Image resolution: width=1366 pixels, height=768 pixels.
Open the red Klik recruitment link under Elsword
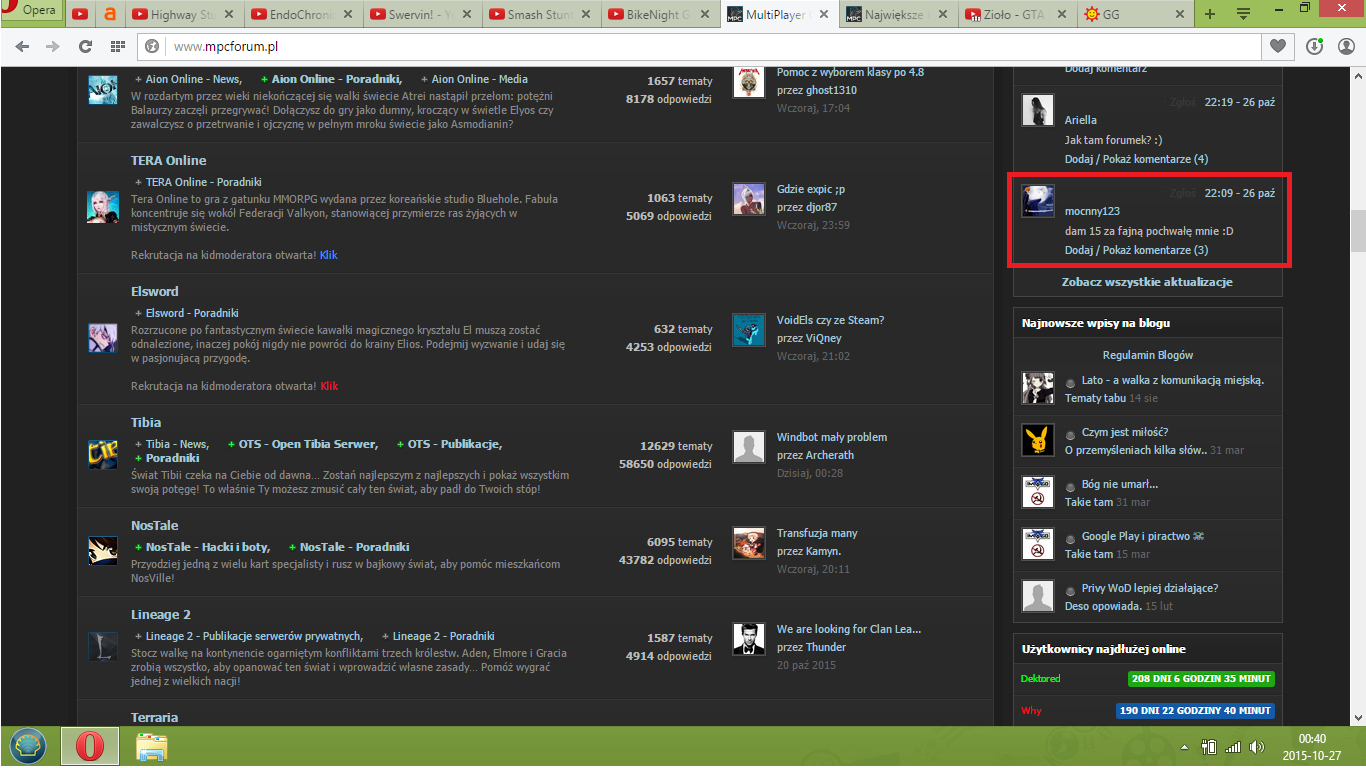(329, 386)
